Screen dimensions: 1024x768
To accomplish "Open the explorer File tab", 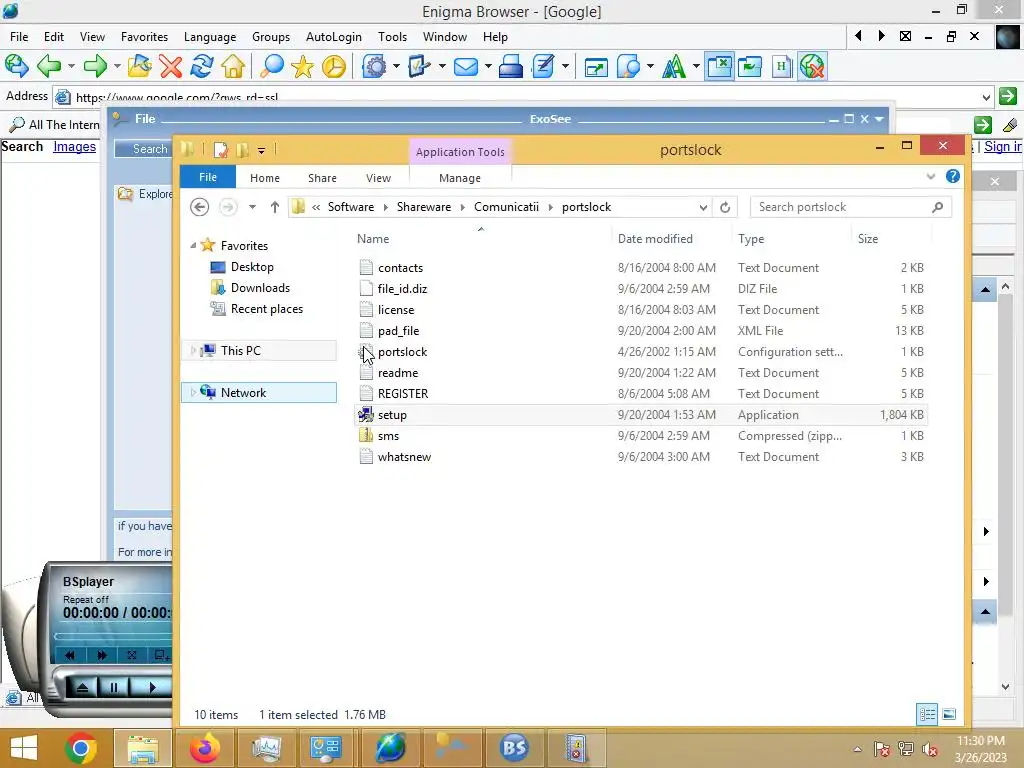I will [x=208, y=177].
